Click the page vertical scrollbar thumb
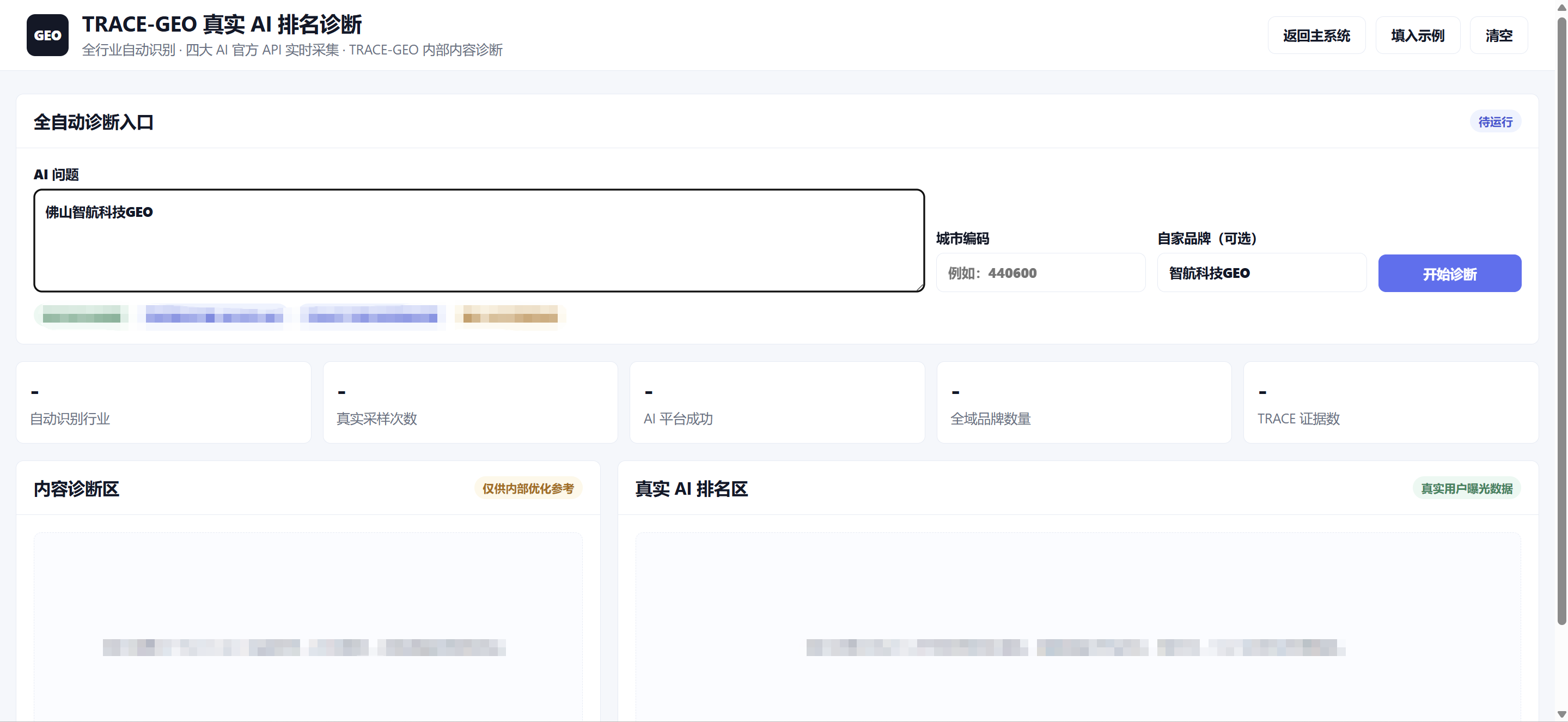 point(1561,321)
